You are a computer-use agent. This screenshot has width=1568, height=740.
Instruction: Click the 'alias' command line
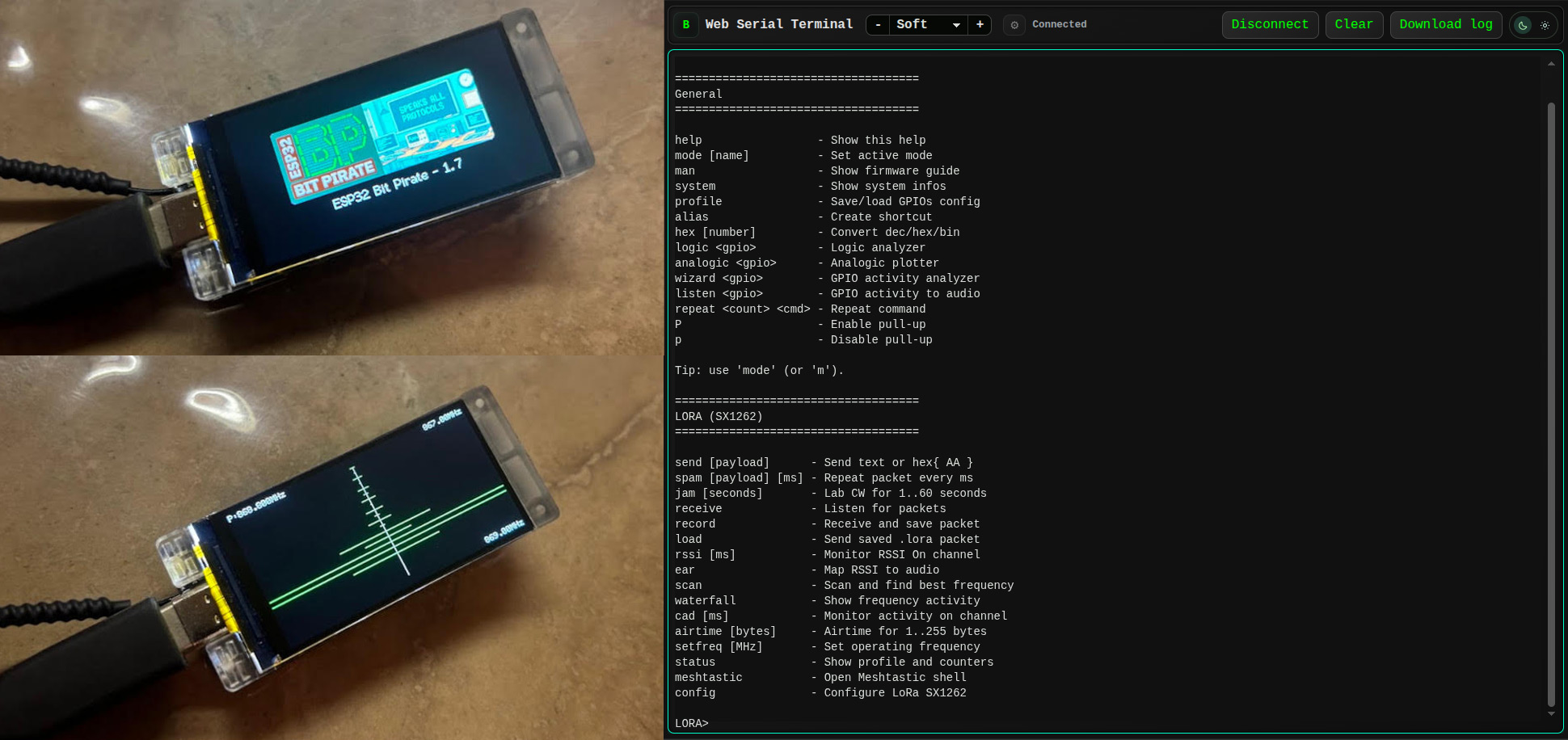point(803,217)
